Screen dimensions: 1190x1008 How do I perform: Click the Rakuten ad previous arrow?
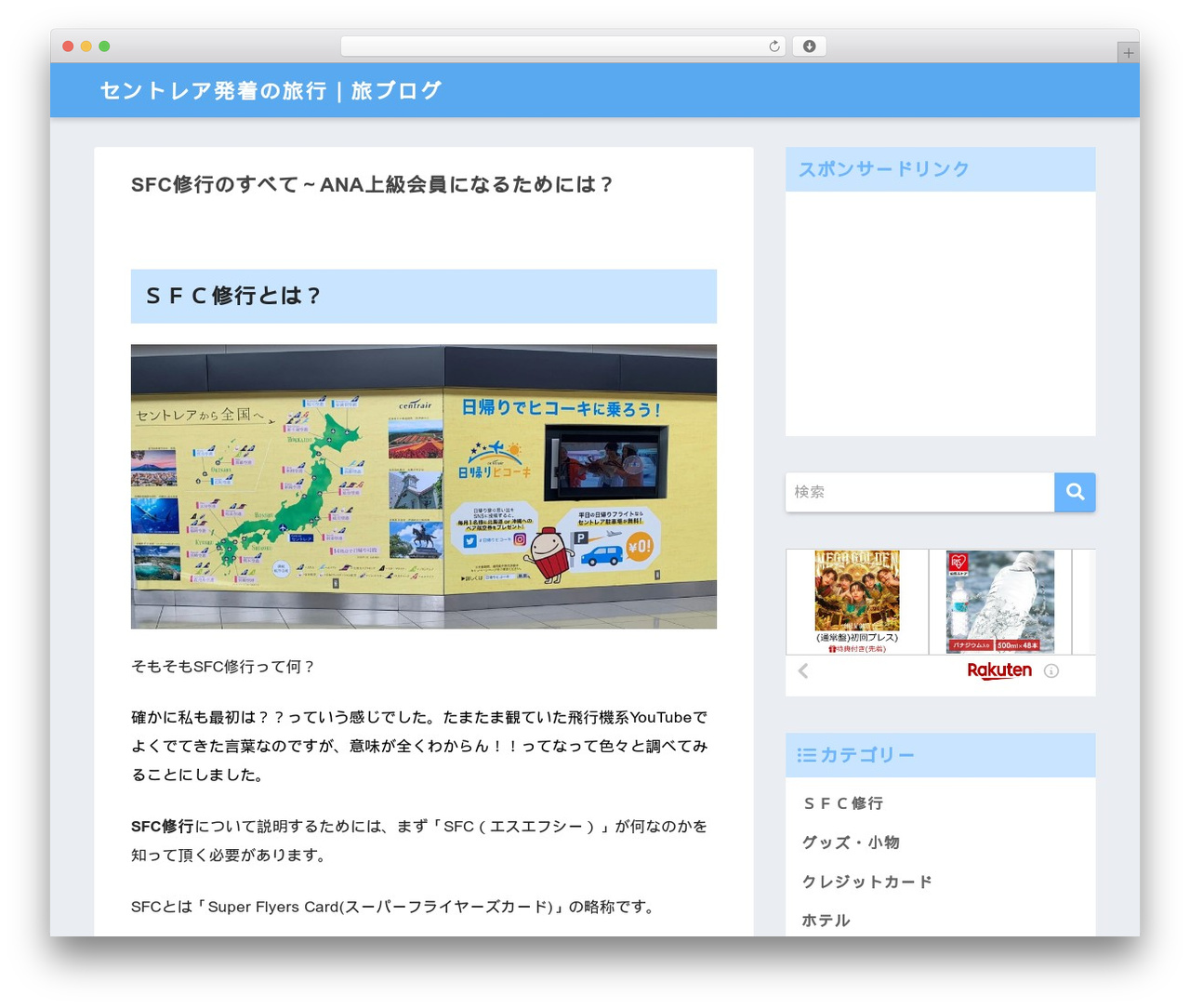803,670
